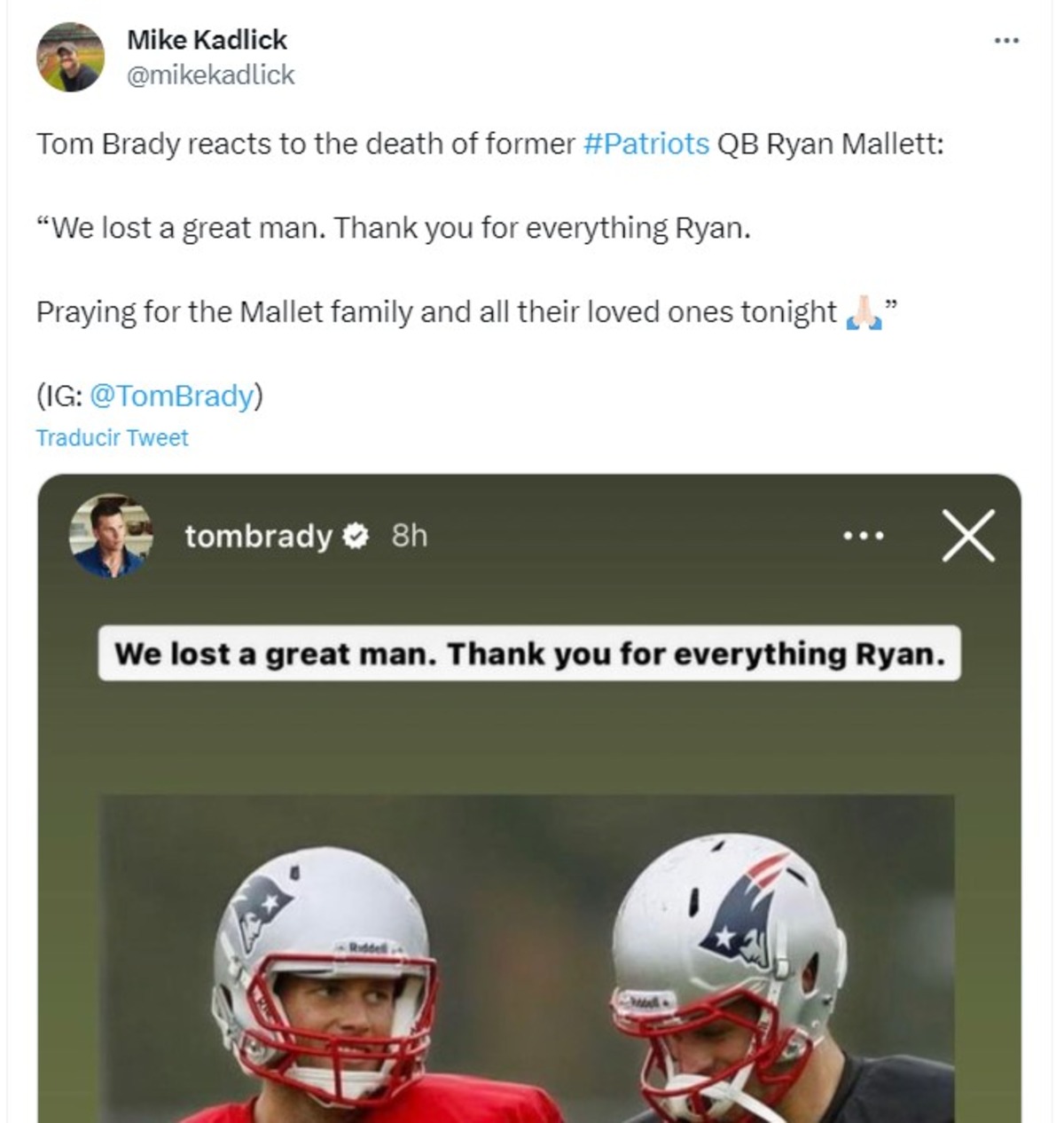Click the "We lost a great man" caption box
The width and height of the screenshot is (1064, 1123).
pyautogui.click(x=528, y=654)
